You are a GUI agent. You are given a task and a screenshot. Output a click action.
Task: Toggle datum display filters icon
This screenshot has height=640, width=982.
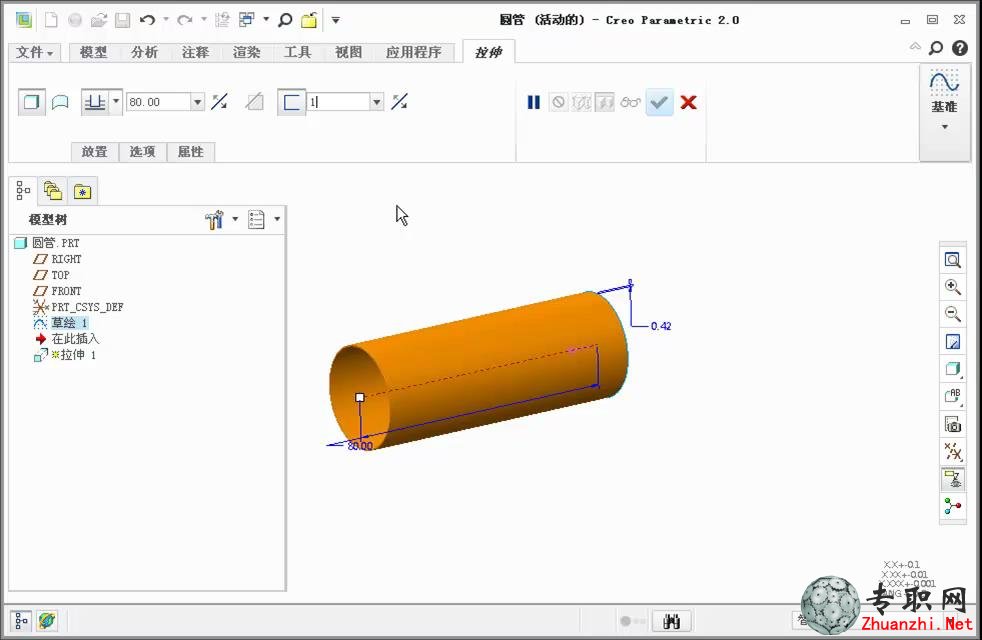[x=953, y=452]
